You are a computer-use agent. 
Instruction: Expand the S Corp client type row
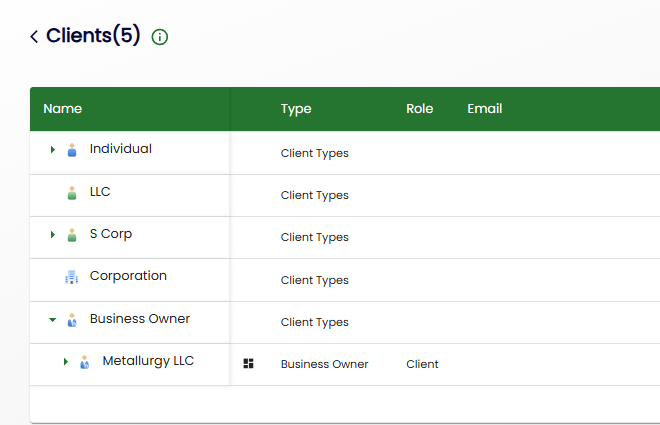(x=53, y=235)
